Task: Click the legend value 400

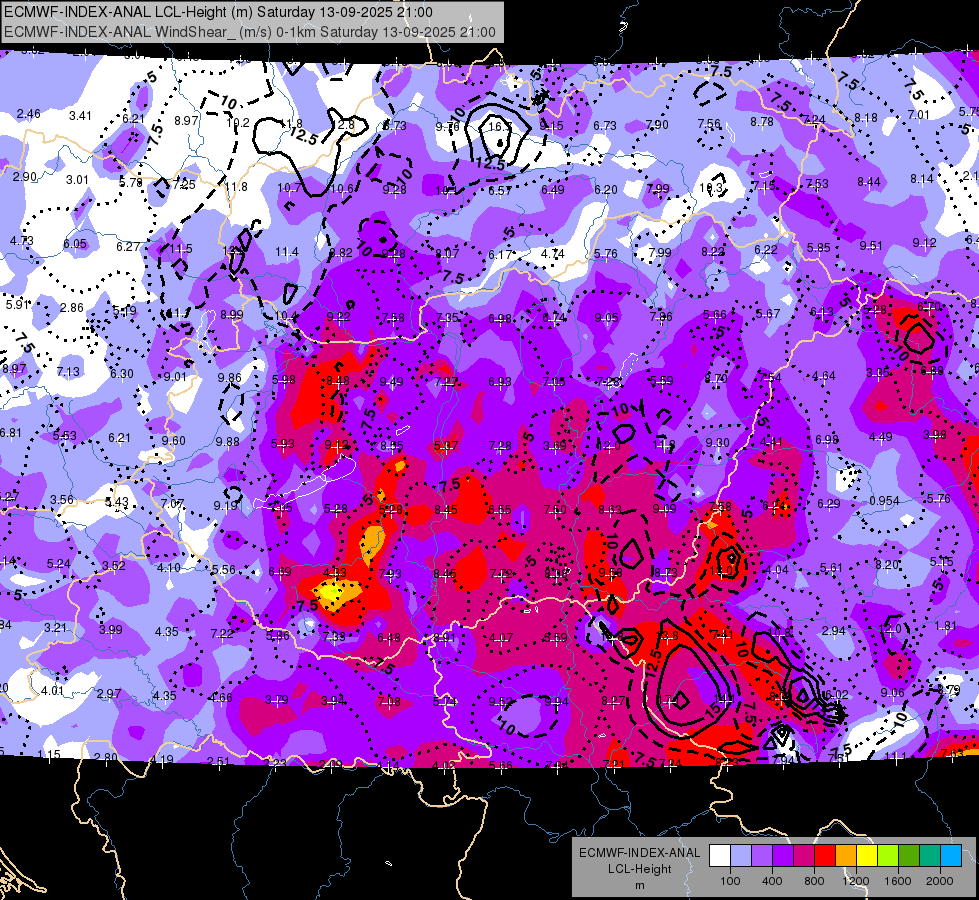Action: coord(772,881)
